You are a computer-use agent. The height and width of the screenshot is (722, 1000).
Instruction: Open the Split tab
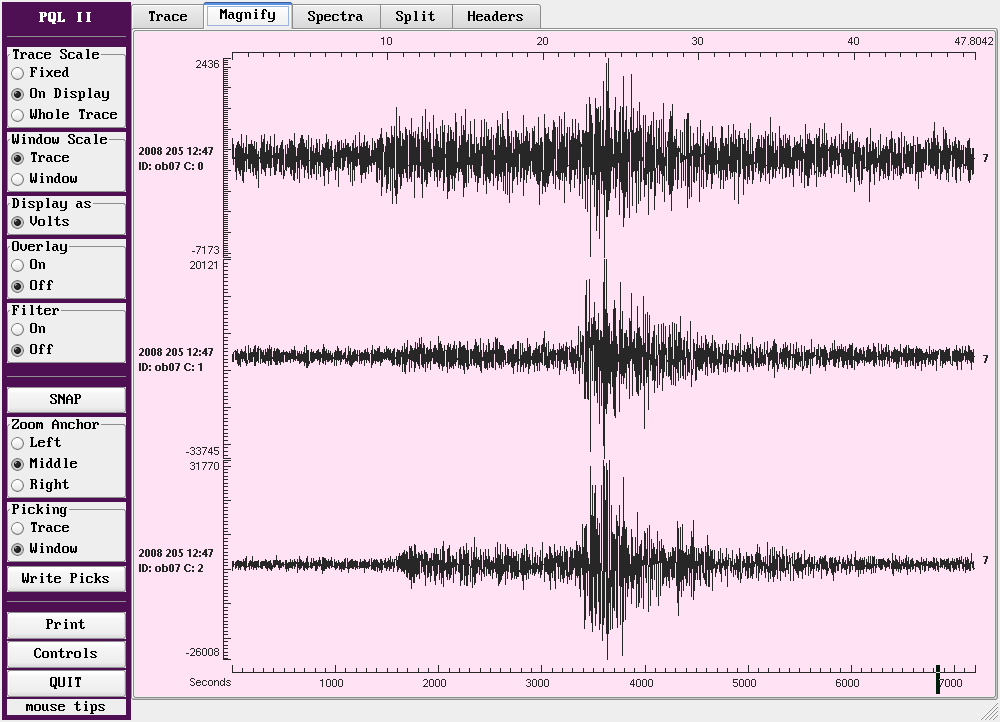click(415, 16)
